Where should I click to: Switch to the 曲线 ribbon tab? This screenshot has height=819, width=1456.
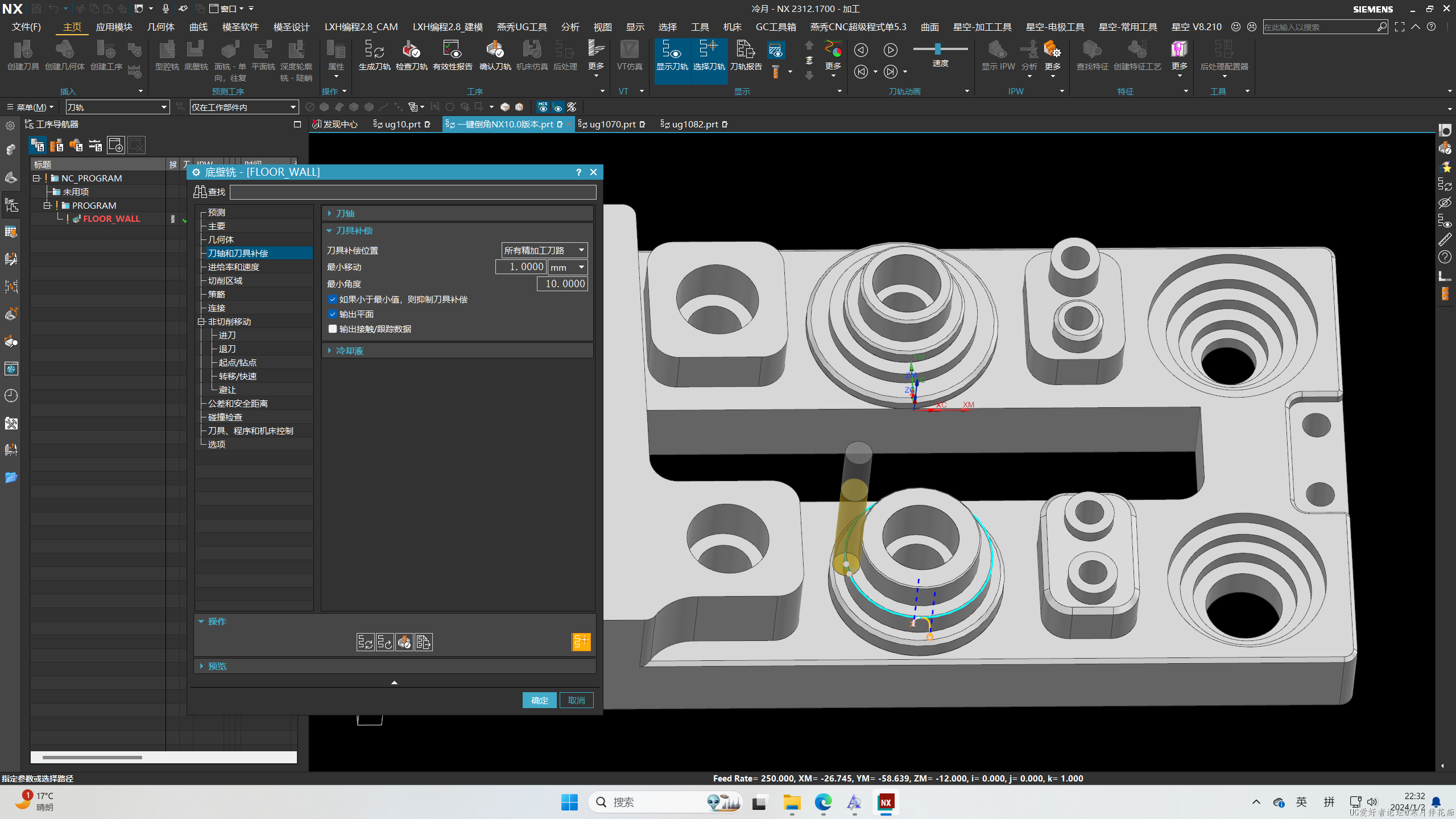(198, 27)
